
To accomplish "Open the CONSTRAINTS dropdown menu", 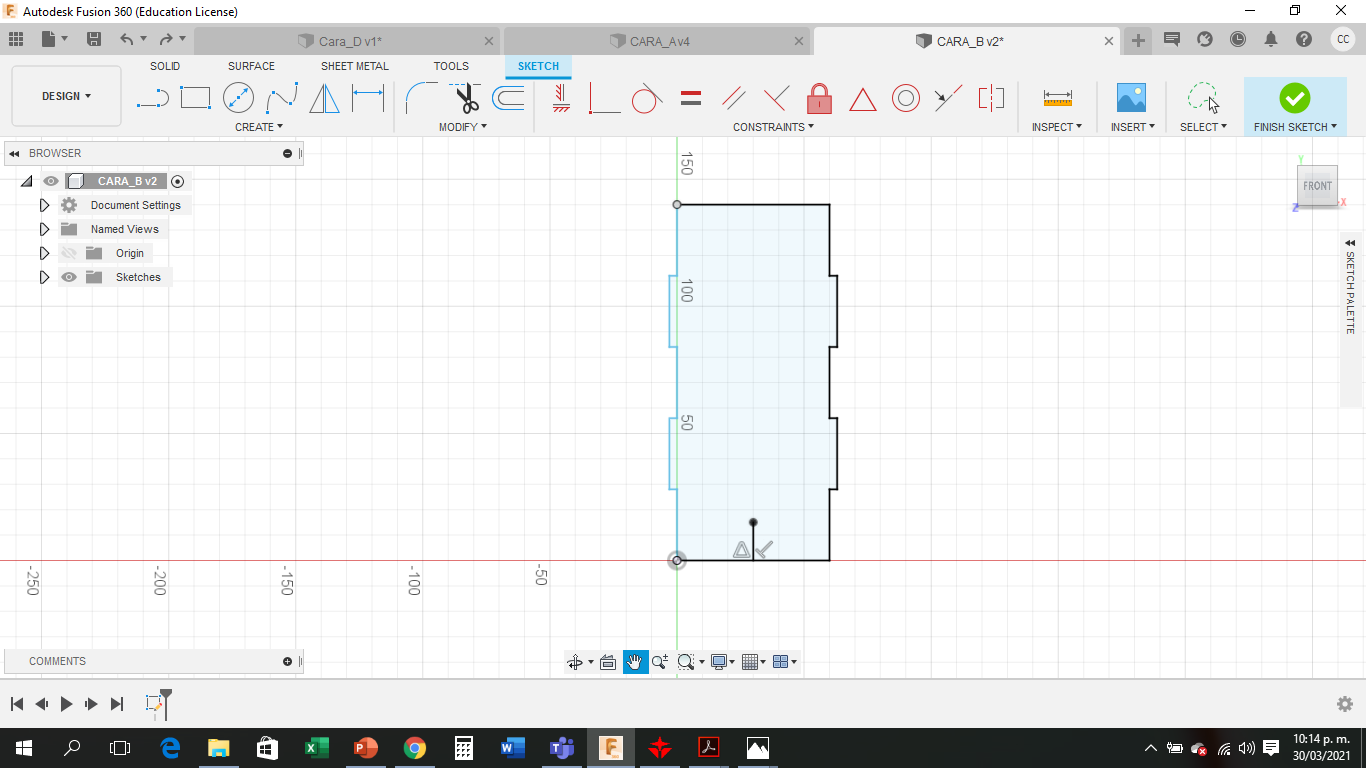I will click(774, 127).
